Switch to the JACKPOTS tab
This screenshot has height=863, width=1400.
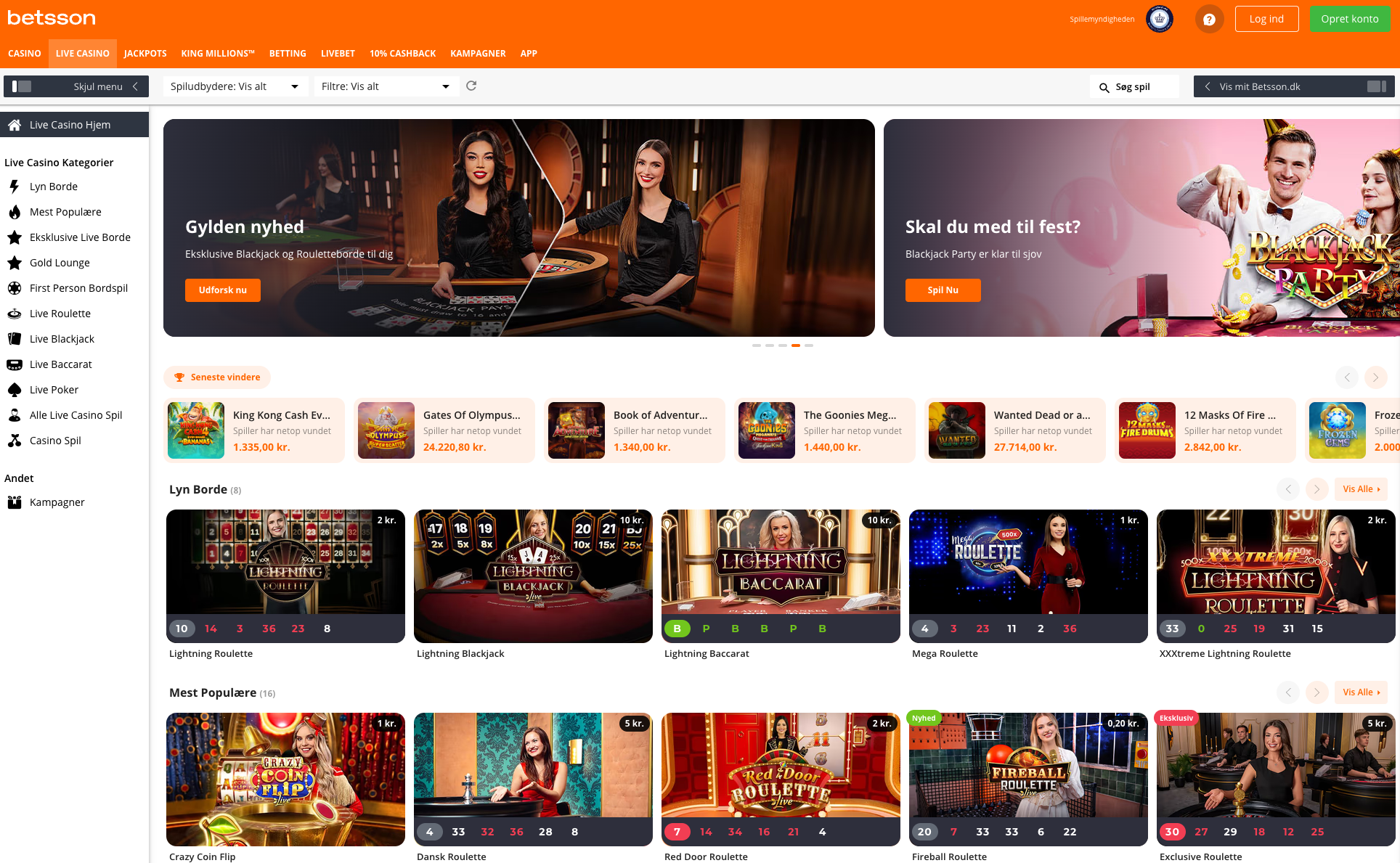pyautogui.click(x=145, y=53)
